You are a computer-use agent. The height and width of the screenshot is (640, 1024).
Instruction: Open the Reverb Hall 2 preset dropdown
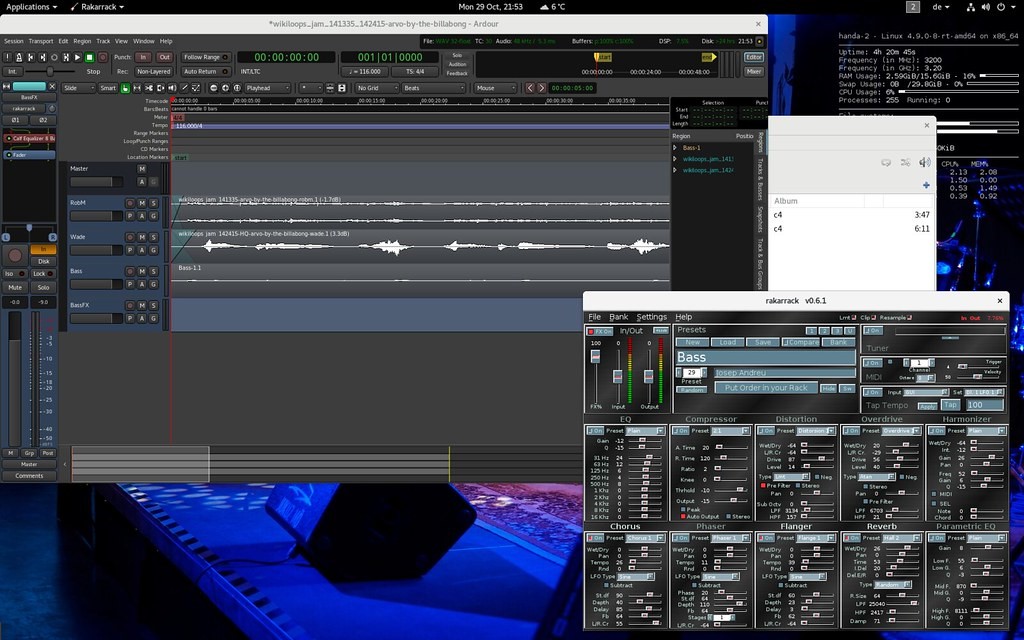[901, 538]
